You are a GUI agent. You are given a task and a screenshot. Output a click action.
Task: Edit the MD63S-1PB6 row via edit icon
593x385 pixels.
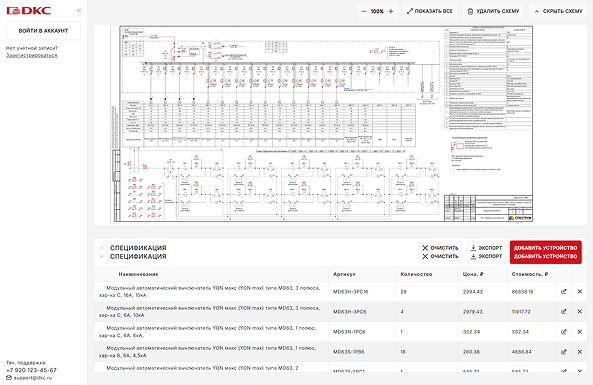(x=564, y=352)
